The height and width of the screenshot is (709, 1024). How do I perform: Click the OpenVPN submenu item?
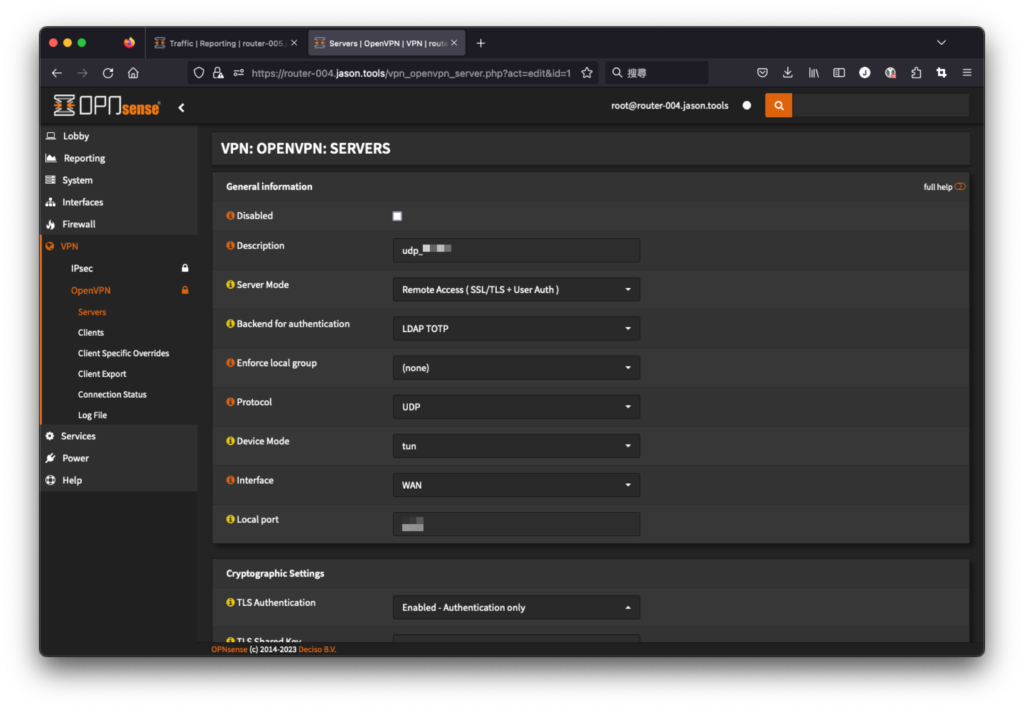point(119,291)
